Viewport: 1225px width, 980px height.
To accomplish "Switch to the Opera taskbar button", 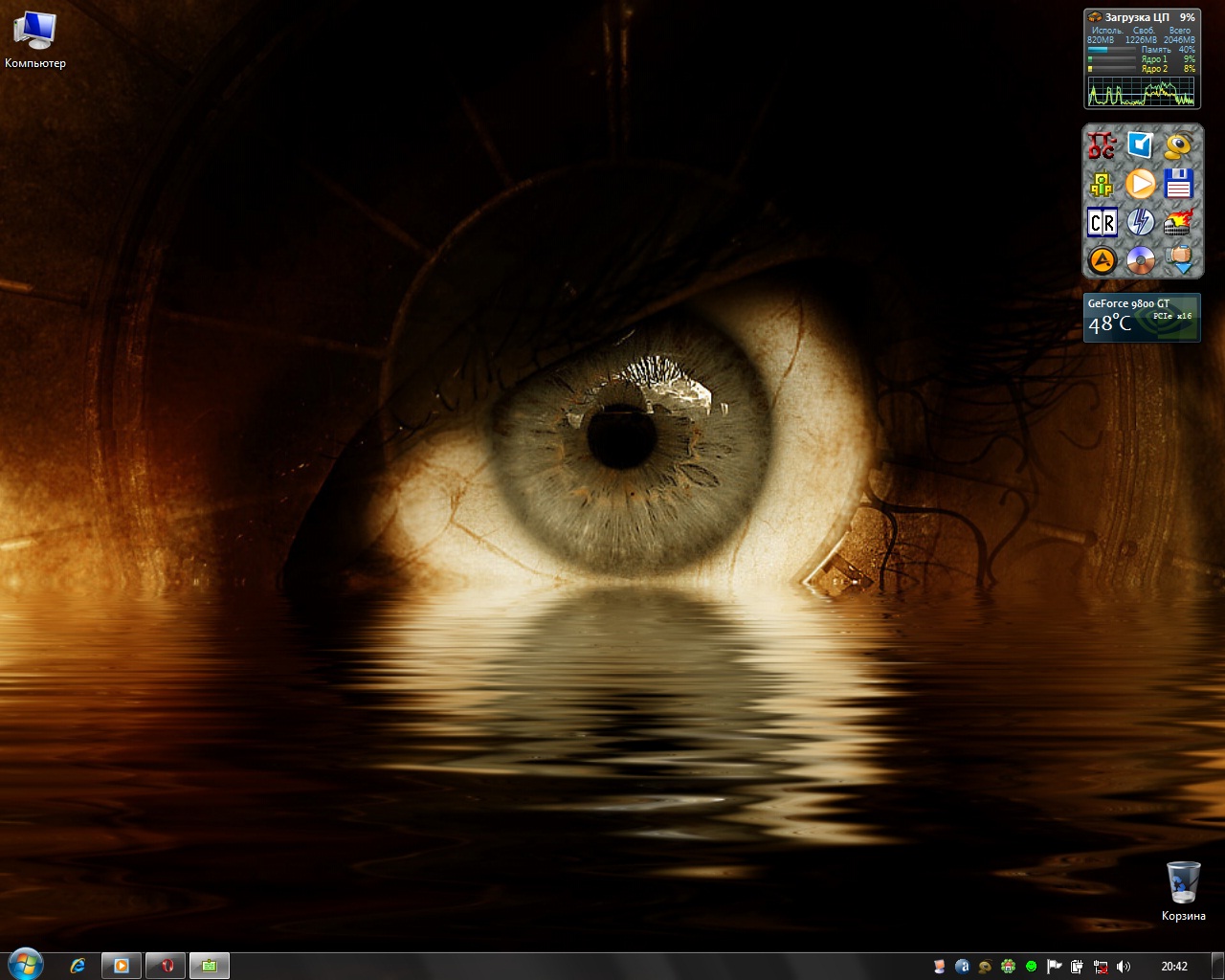I will point(166,966).
